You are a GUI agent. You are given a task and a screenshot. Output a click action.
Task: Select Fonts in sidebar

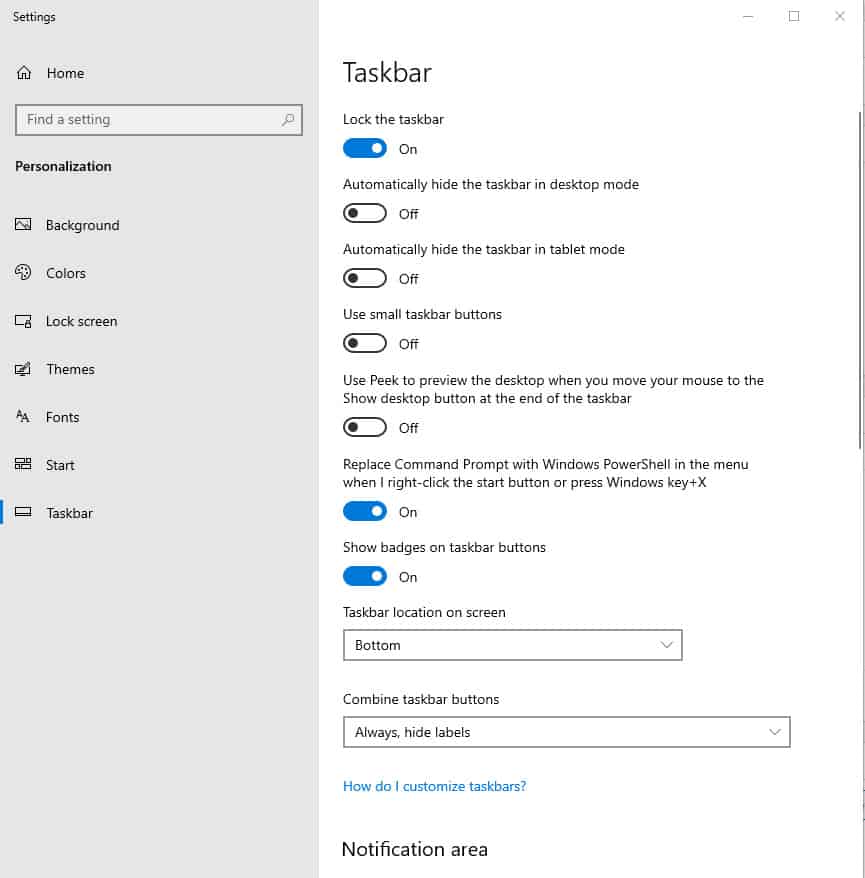point(62,417)
